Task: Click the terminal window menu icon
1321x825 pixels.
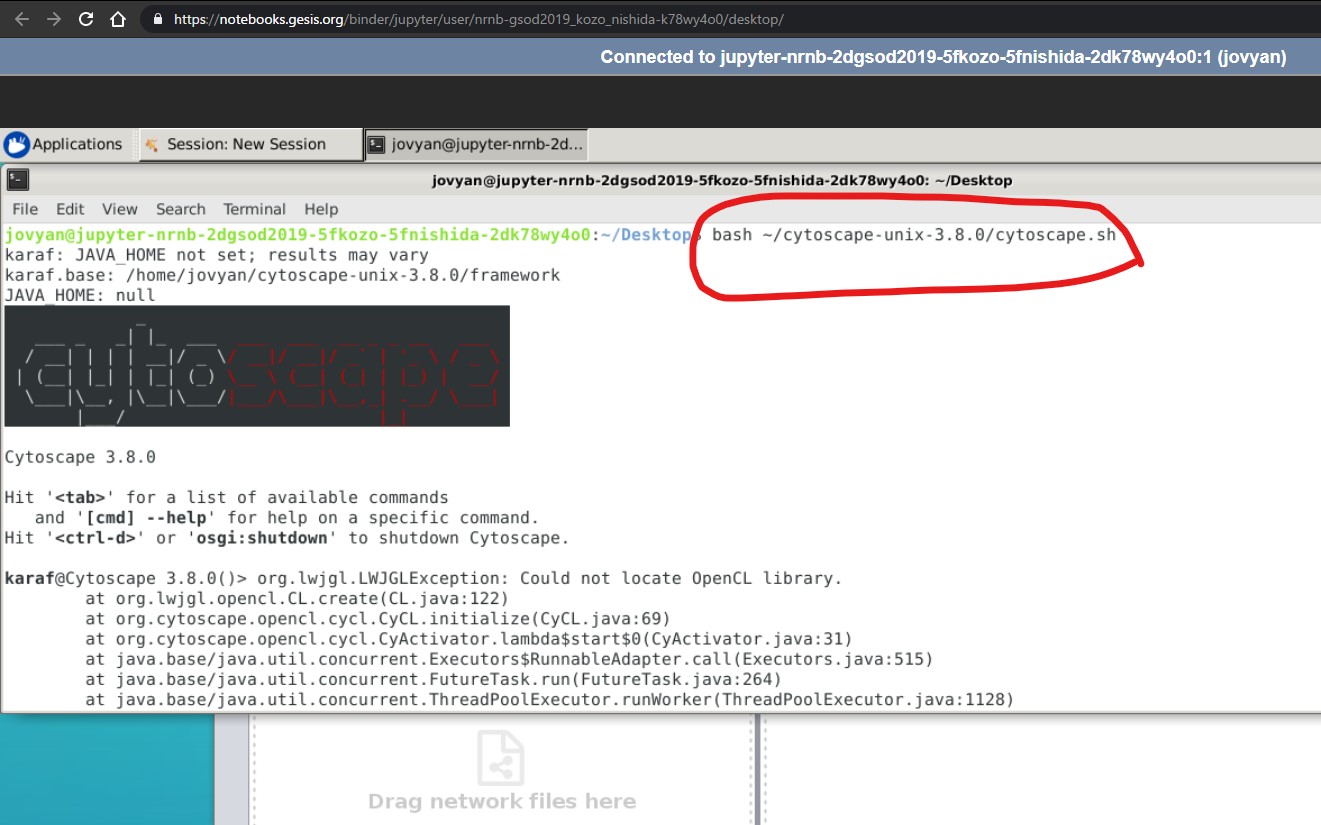Action: tap(17, 180)
